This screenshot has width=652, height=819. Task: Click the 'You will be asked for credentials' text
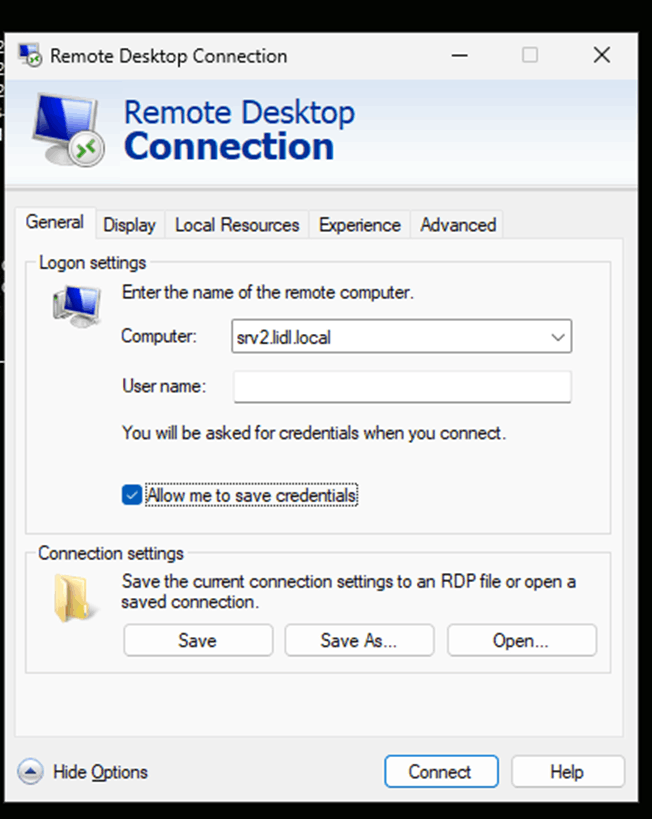tap(314, 433)
